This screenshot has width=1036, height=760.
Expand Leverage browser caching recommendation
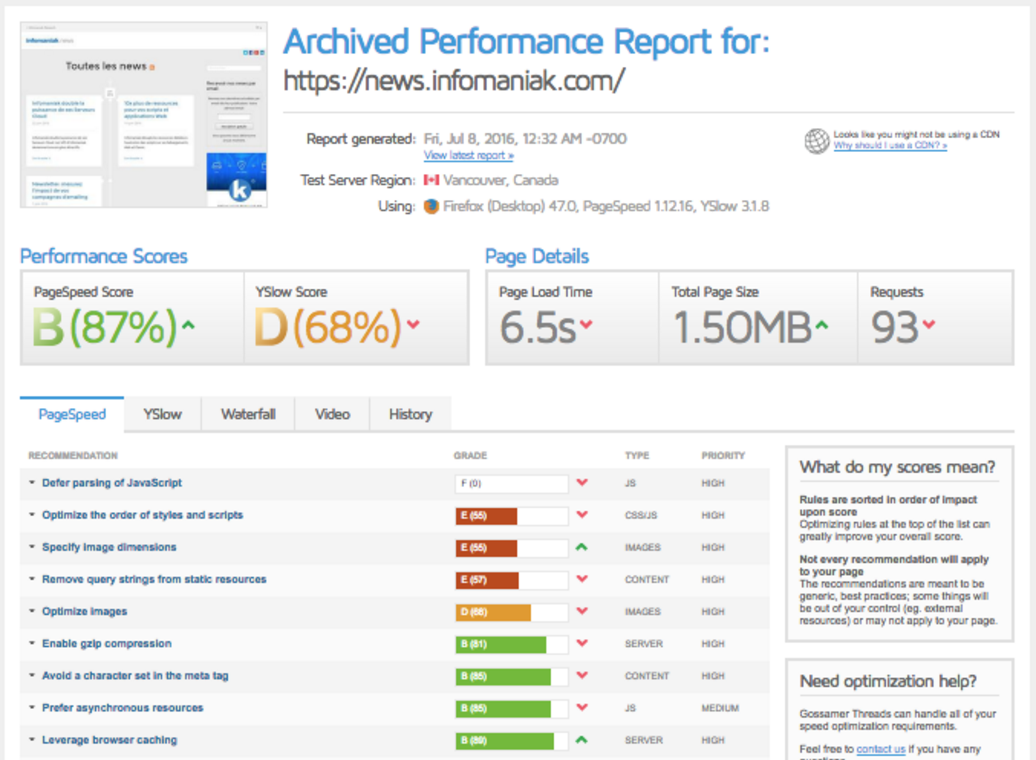[x=109, y=740]
